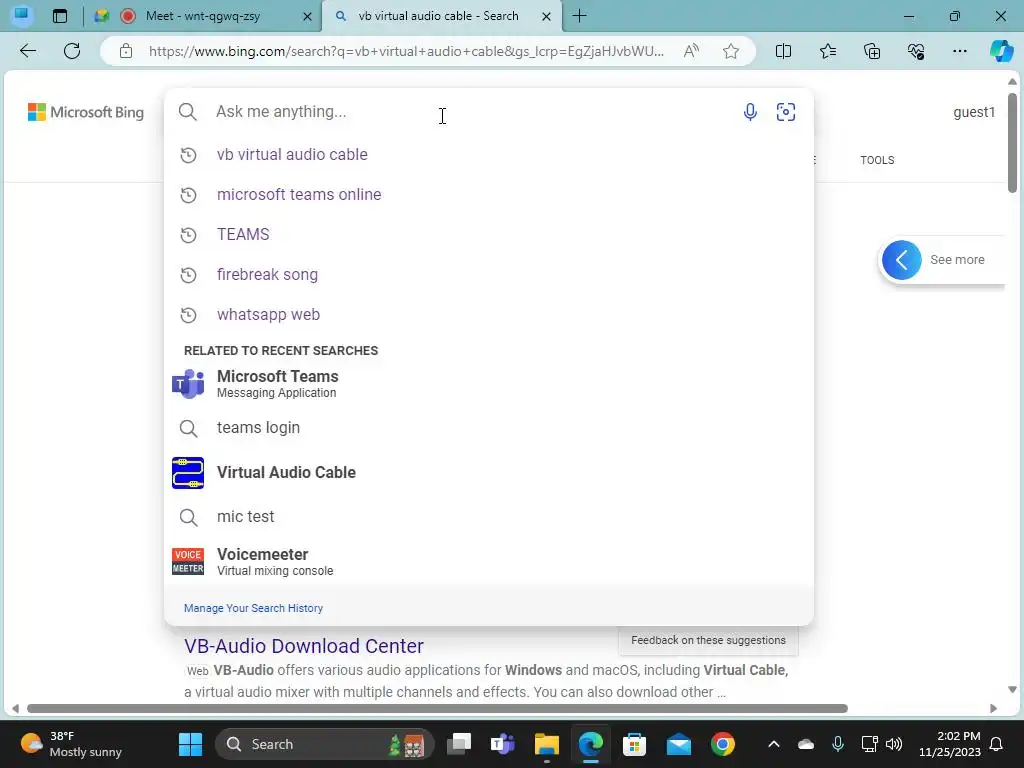1024x768 pixels.
Task: Close the Meet tab
Action: tap(307, 17)
